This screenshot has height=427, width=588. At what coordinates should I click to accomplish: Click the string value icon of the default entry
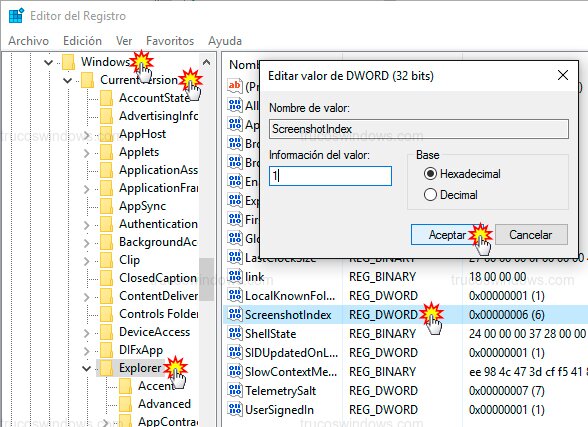235,86
